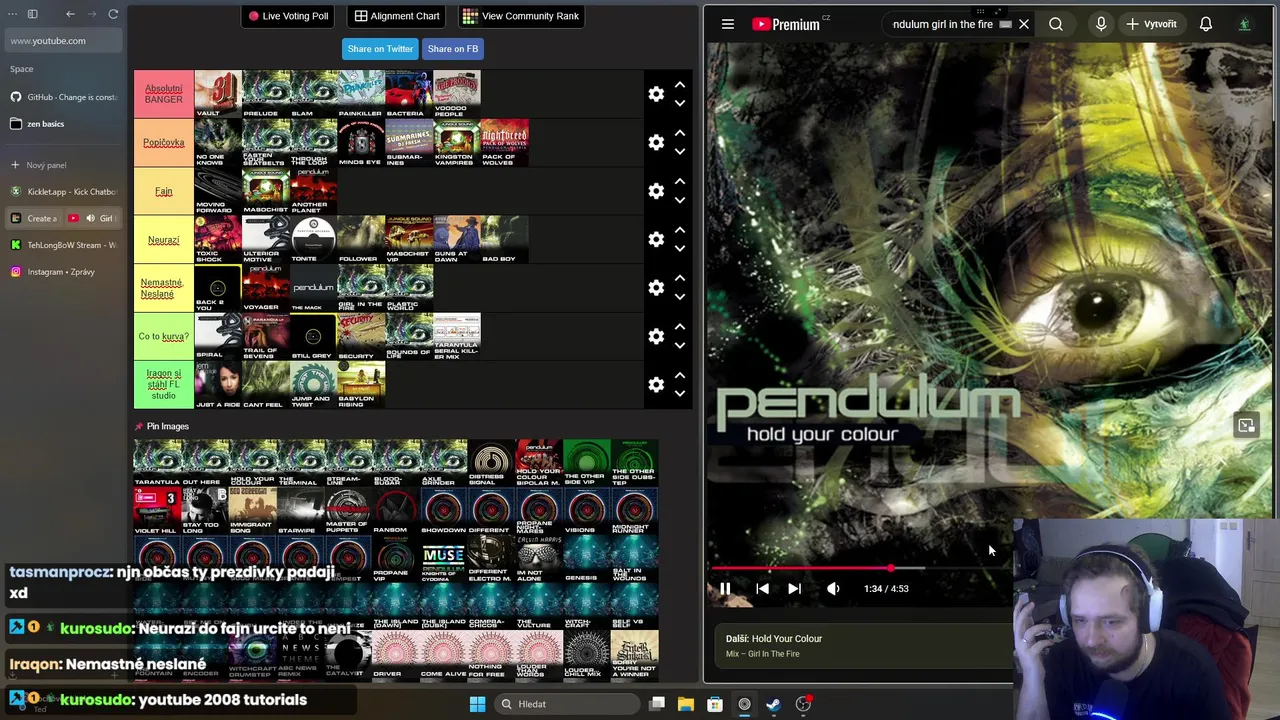Image resolution: width=1280 pixels, height=720 pixels.
Task: Skip to previous video
Action: (x=762, y=589)
